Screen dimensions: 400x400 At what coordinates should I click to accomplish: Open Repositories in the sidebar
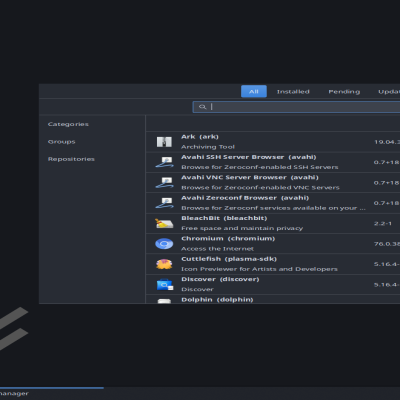(x=71, y=159)
